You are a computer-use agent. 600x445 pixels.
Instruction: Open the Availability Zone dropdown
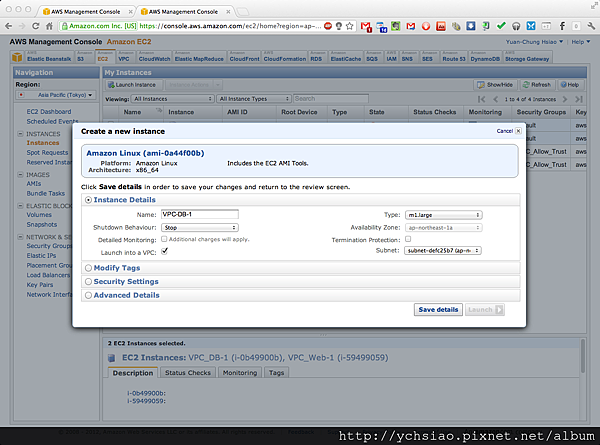(x=443, y=228)
